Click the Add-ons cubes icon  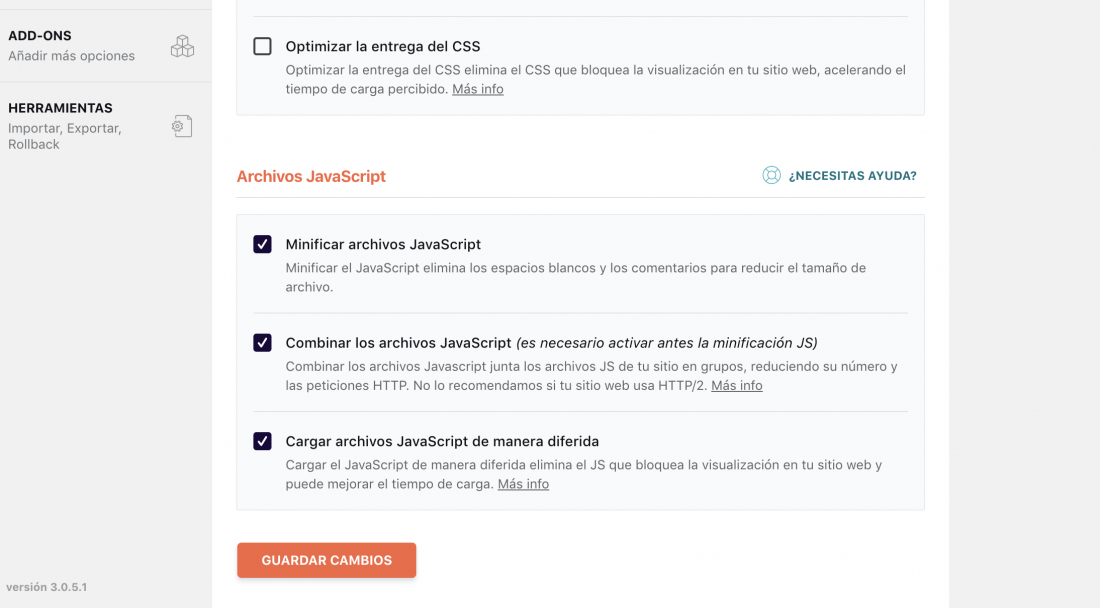(182, 46)
